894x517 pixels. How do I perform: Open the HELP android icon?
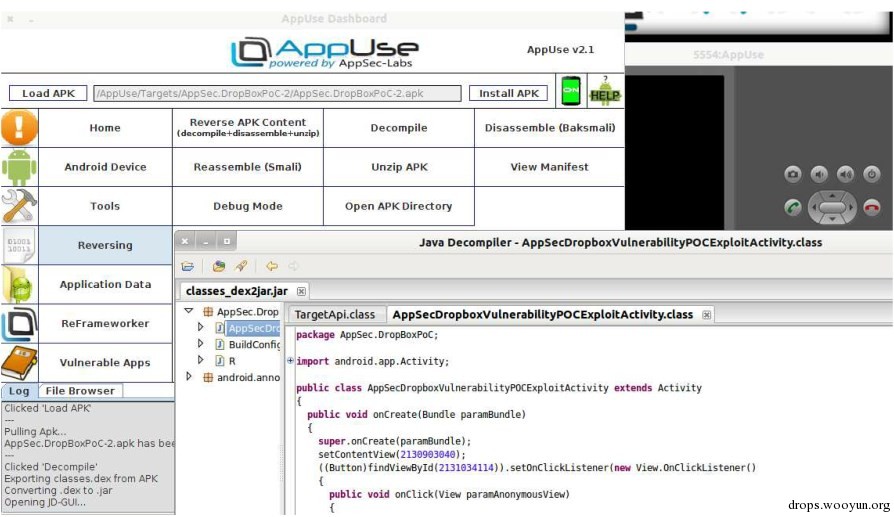605,91
